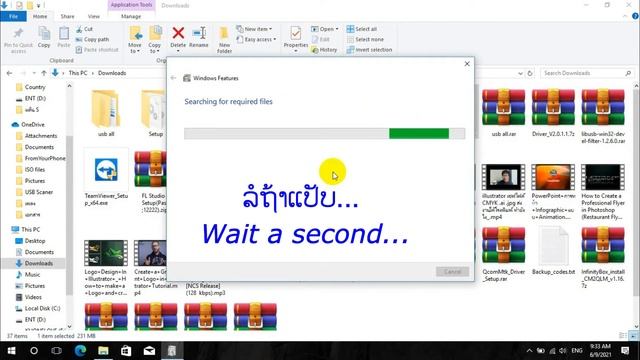The width and height of the screenshot is (640, 360).
Task: Switch to the View ribbon tab
Action: [93, 16]
